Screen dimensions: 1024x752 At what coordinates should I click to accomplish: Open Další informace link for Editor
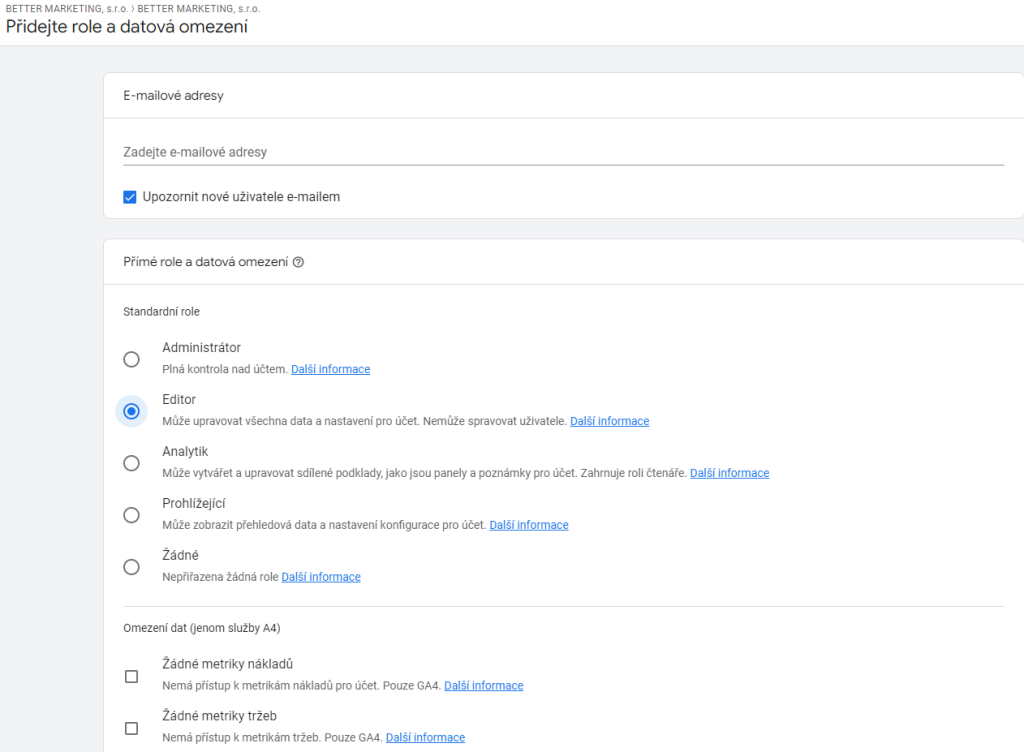[x=609, y=421]
